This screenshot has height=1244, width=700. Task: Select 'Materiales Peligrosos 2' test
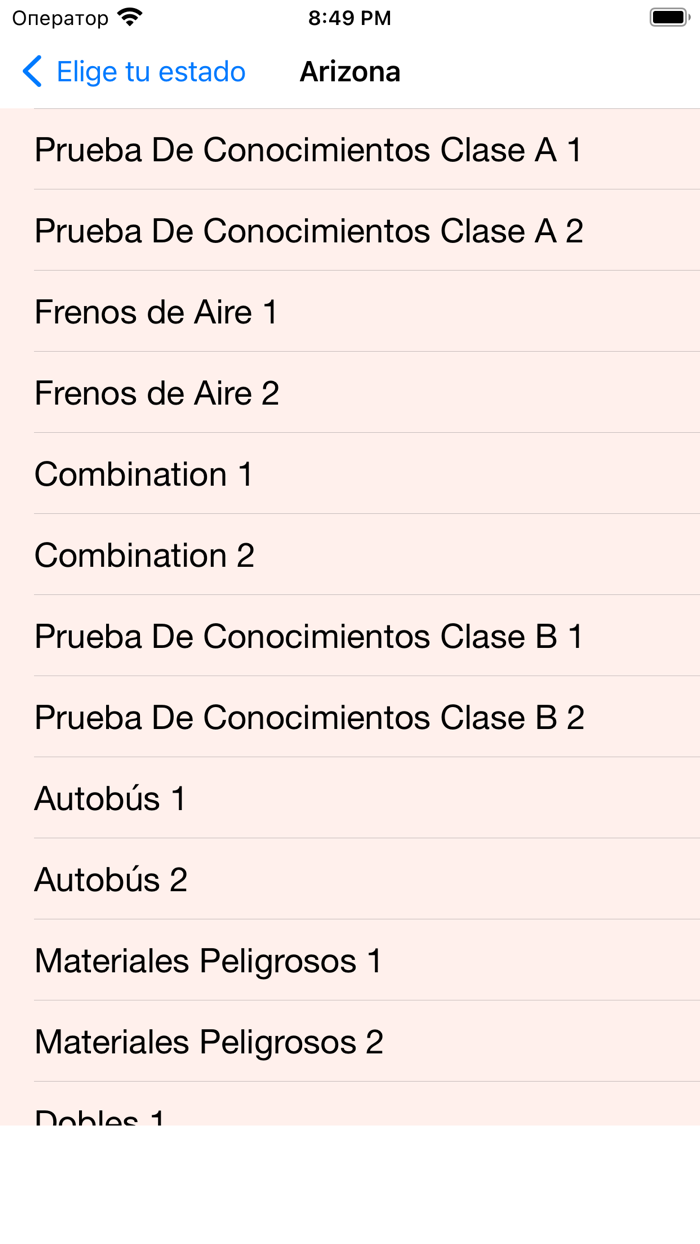coord(207,1041)
